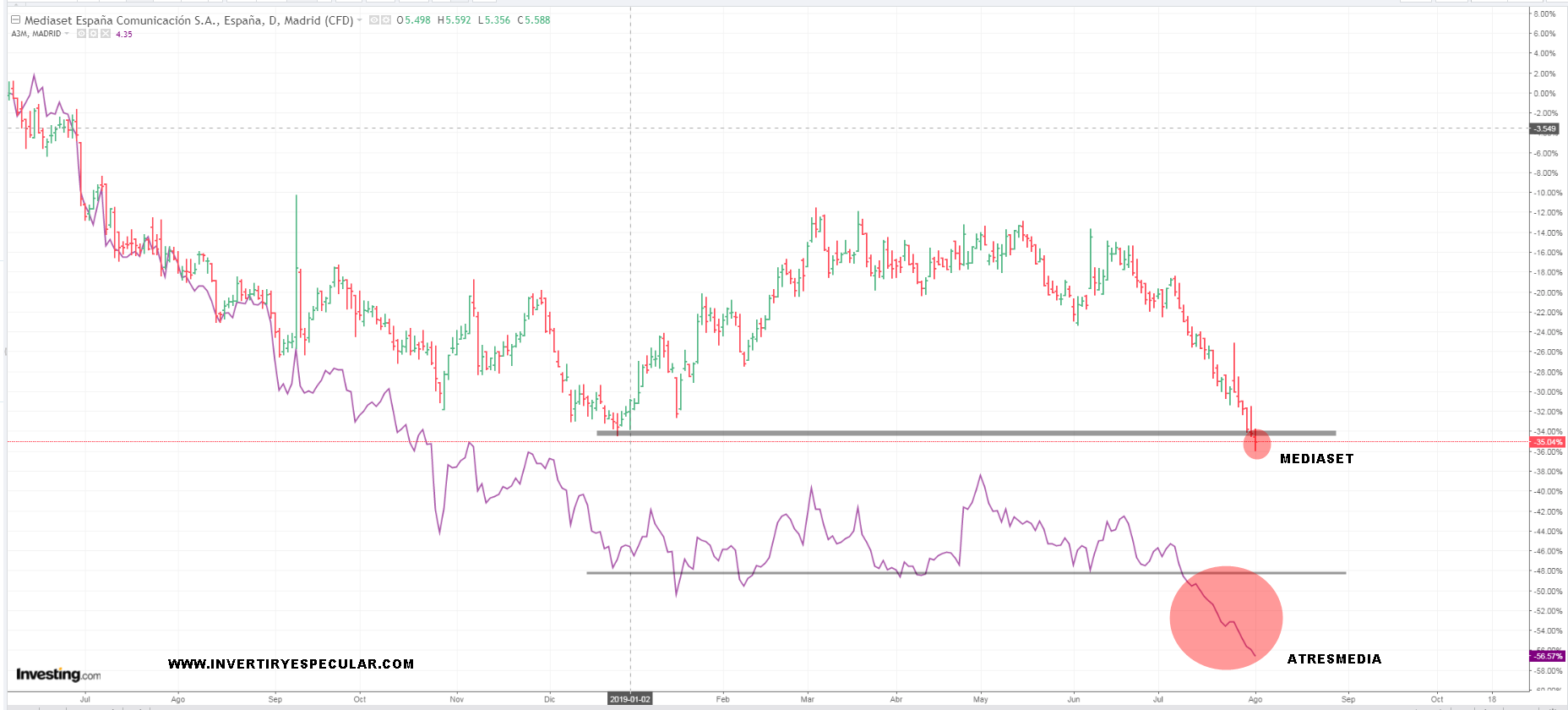Click the MEDIASET text annotation

click(1316, 459)
